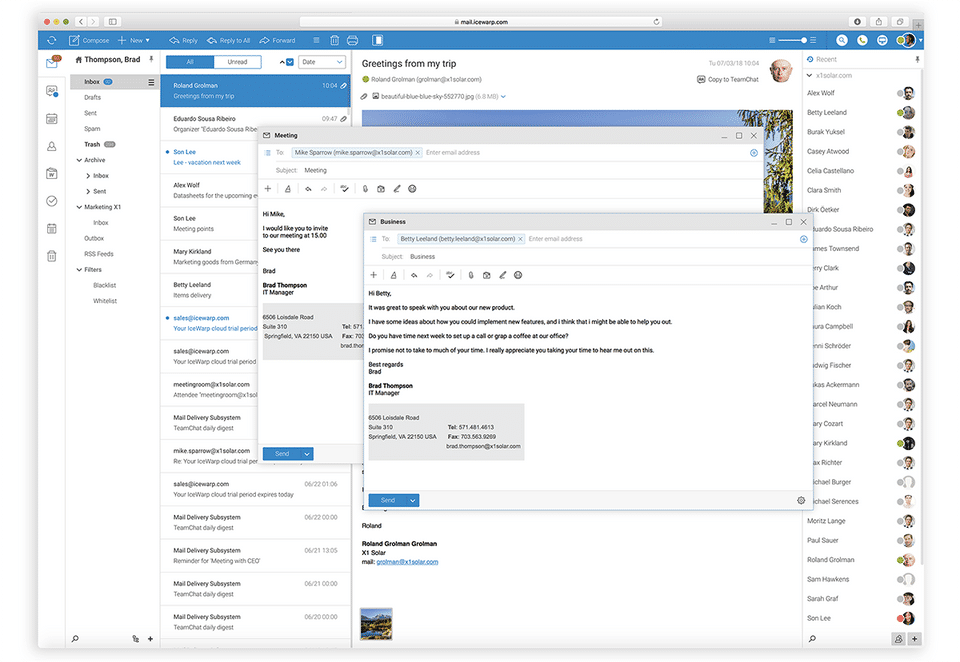Open the landscape photo thumbnail attachment
Image resolution: width=960 pixels, height=662 pixels.
[376, 624]
